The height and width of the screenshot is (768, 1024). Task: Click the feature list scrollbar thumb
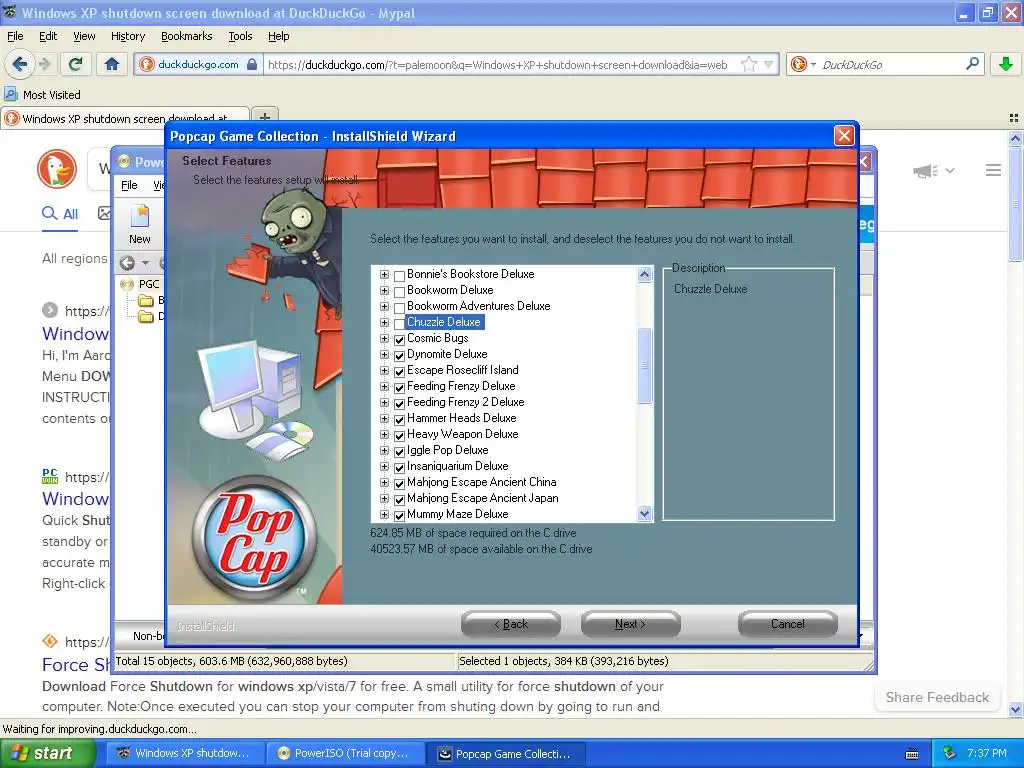[x=645, y=365]
